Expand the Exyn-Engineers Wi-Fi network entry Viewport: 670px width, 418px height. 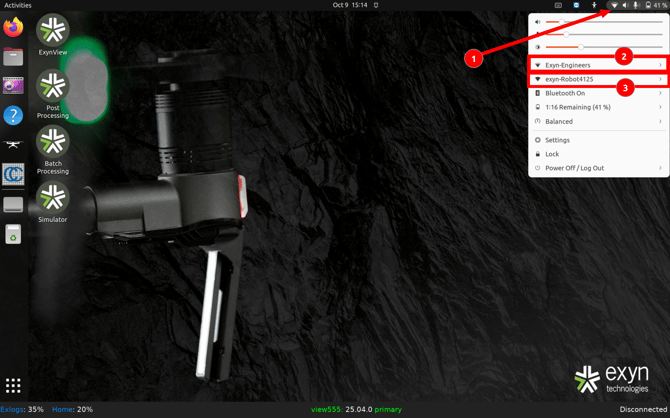[598, 65]
